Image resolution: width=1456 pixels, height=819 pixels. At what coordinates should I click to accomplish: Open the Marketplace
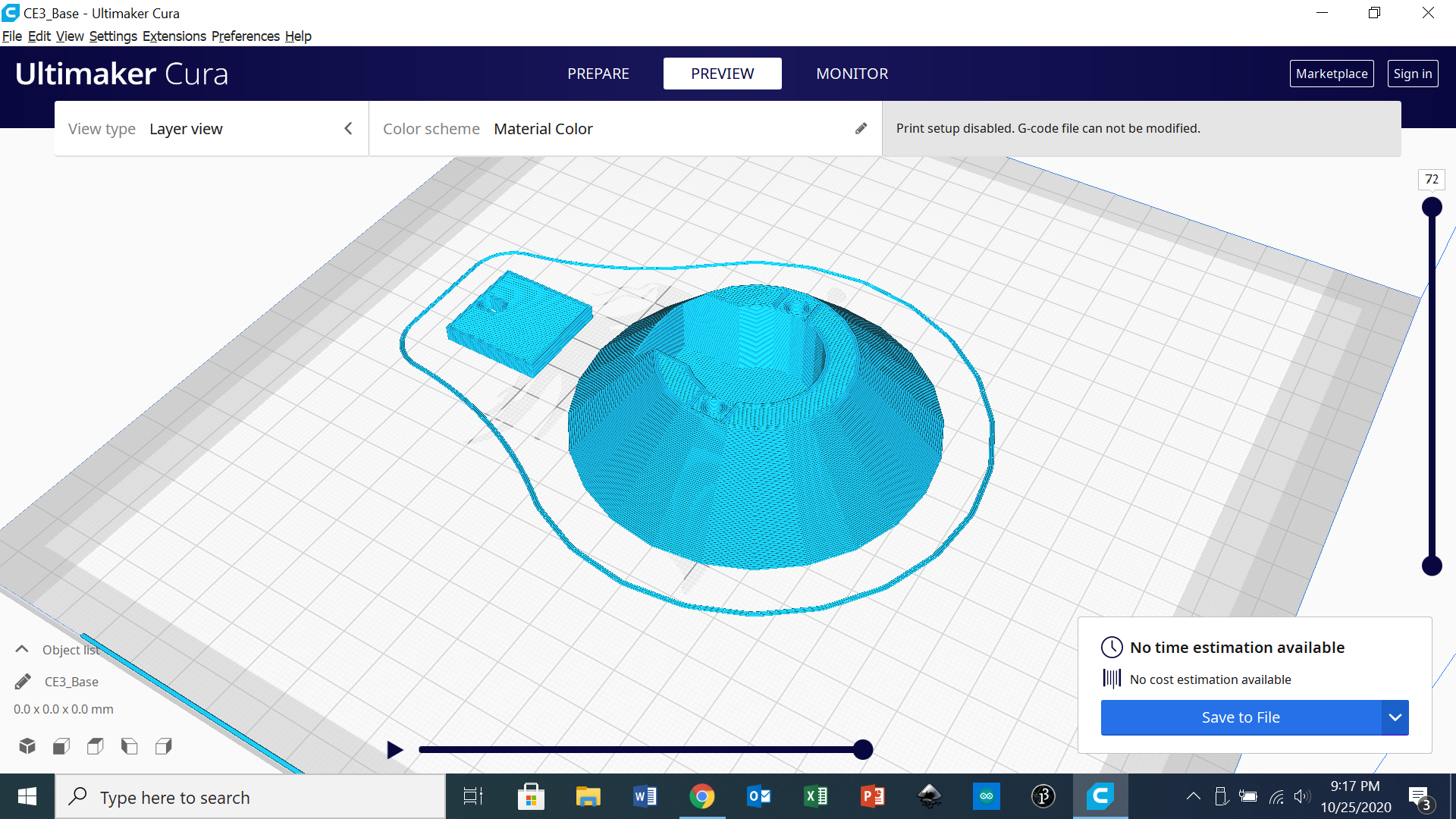click(1331, 74)
